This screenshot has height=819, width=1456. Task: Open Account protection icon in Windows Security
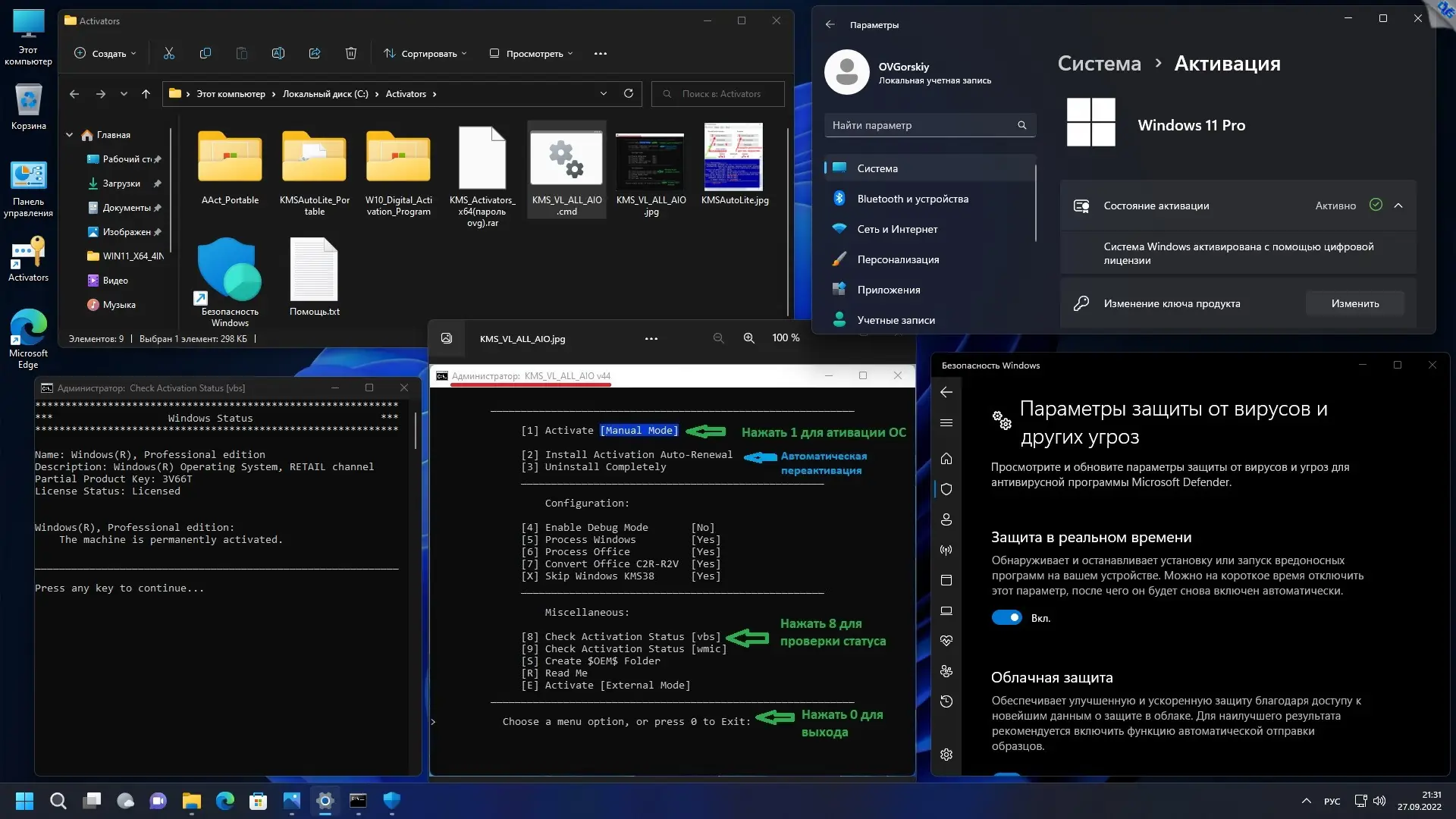pos(946,519)
